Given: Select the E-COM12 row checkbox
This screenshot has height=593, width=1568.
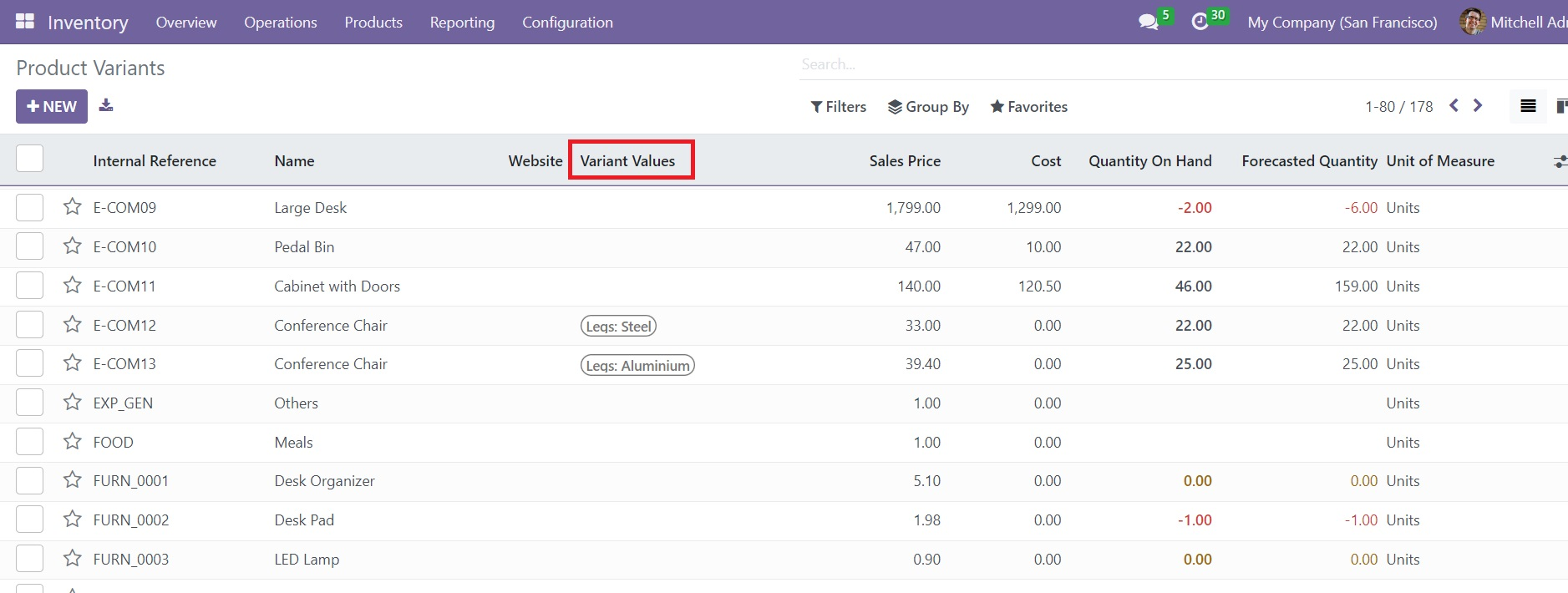Looking at the screenshot, I should pos(29,325).
